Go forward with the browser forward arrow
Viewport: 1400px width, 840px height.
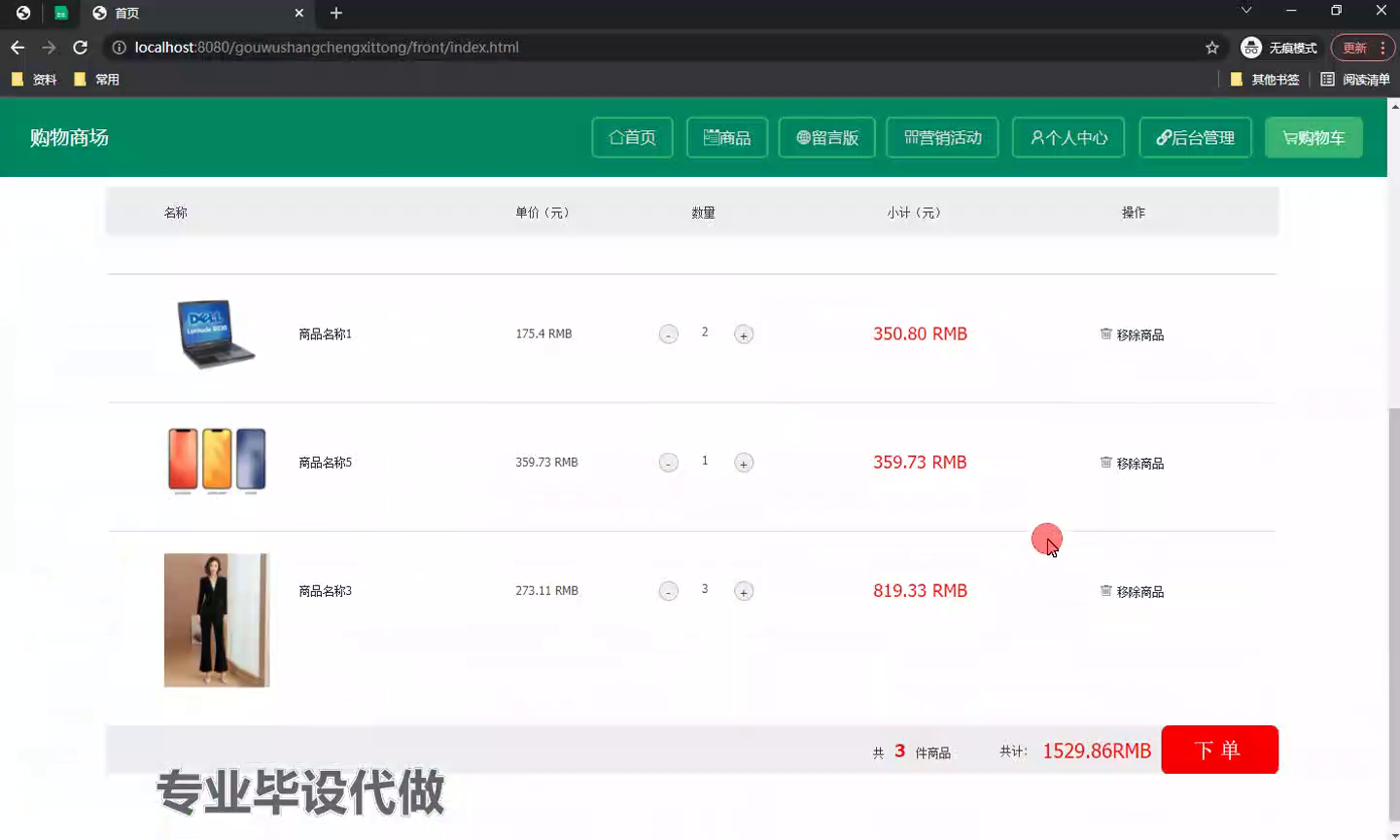[x=49, y=48]
